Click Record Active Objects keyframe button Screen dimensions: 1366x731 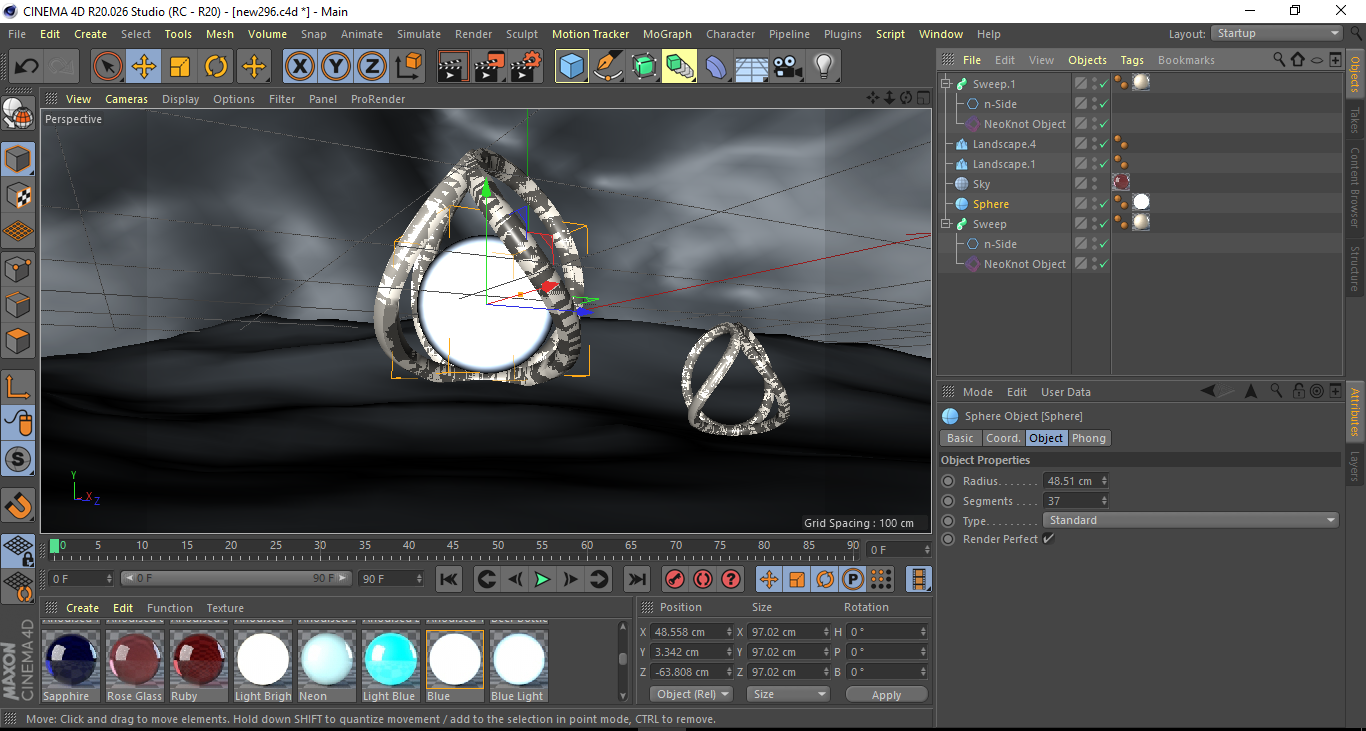675,579
